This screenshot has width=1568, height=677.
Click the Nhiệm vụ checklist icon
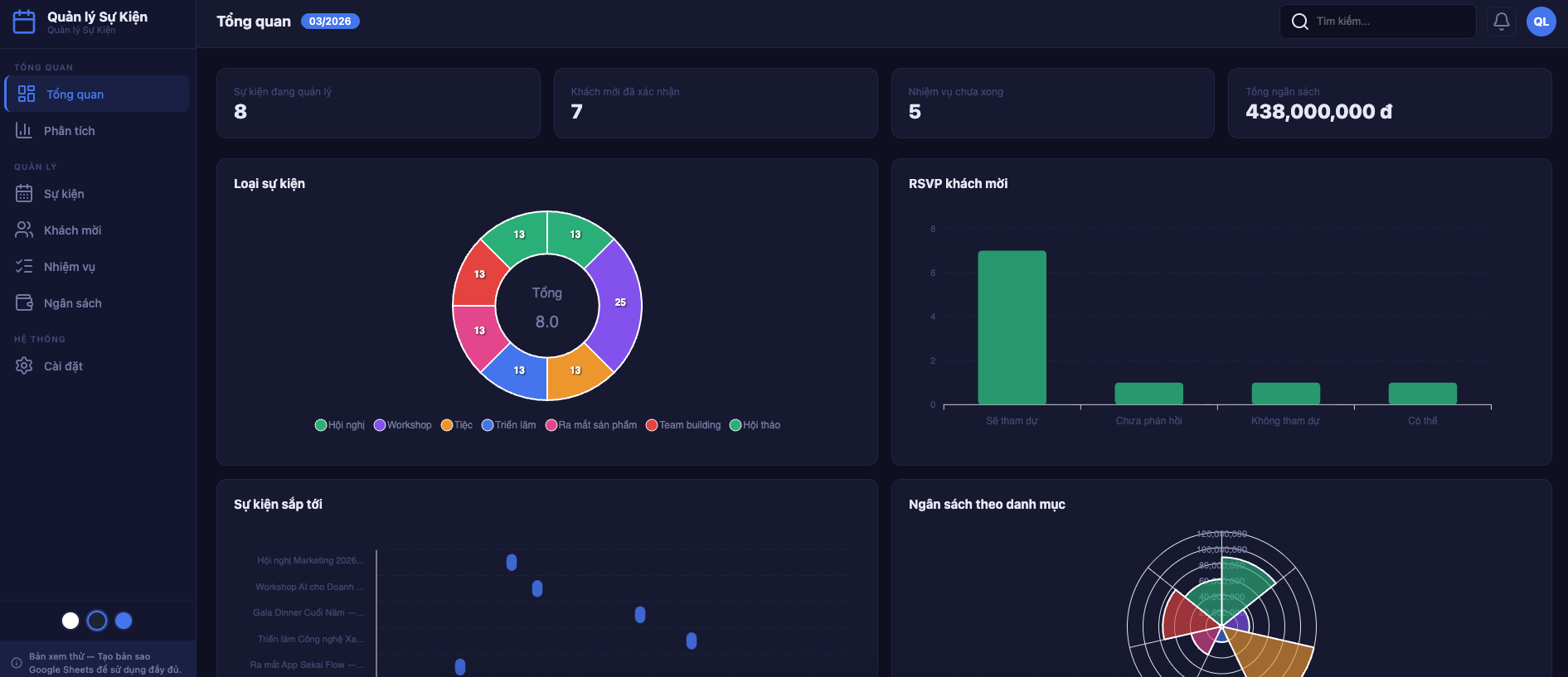pos(24,267)
